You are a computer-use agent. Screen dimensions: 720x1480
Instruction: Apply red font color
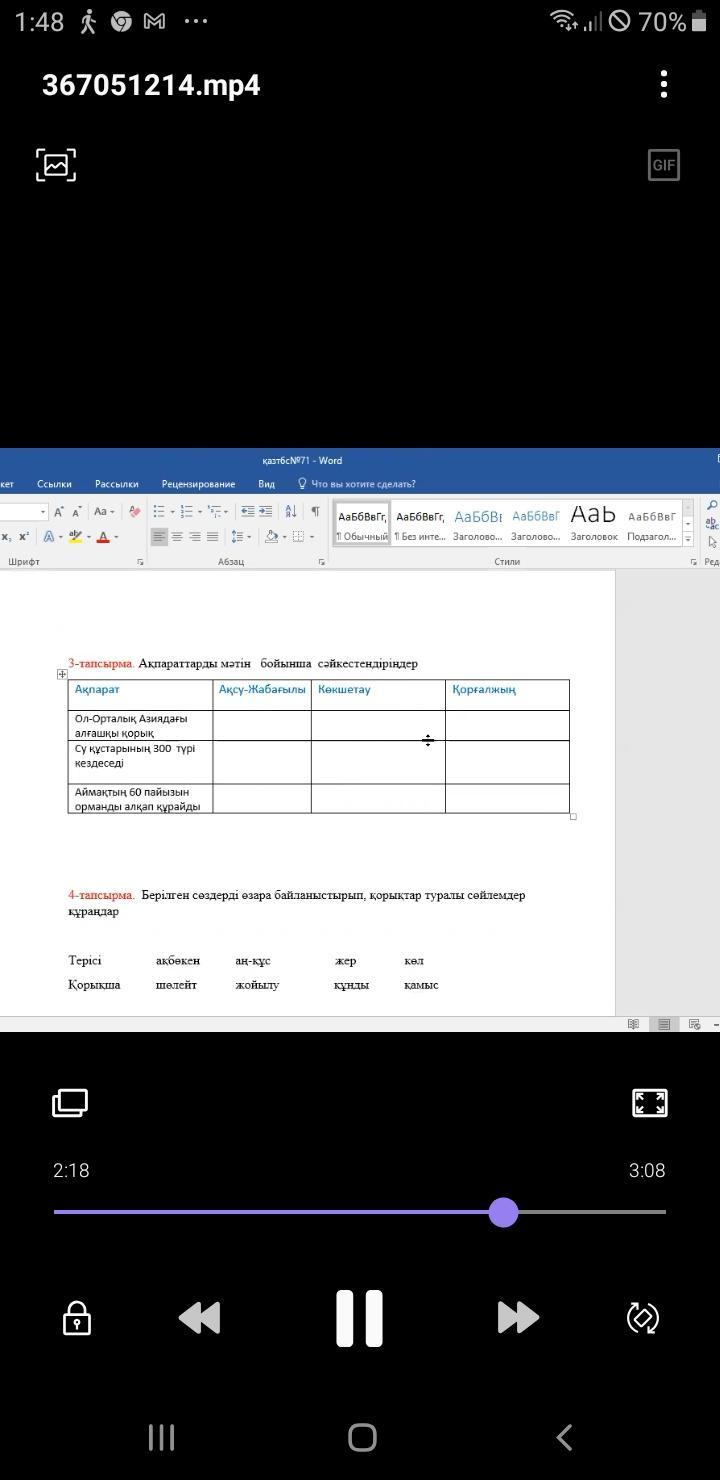point(102,537)
